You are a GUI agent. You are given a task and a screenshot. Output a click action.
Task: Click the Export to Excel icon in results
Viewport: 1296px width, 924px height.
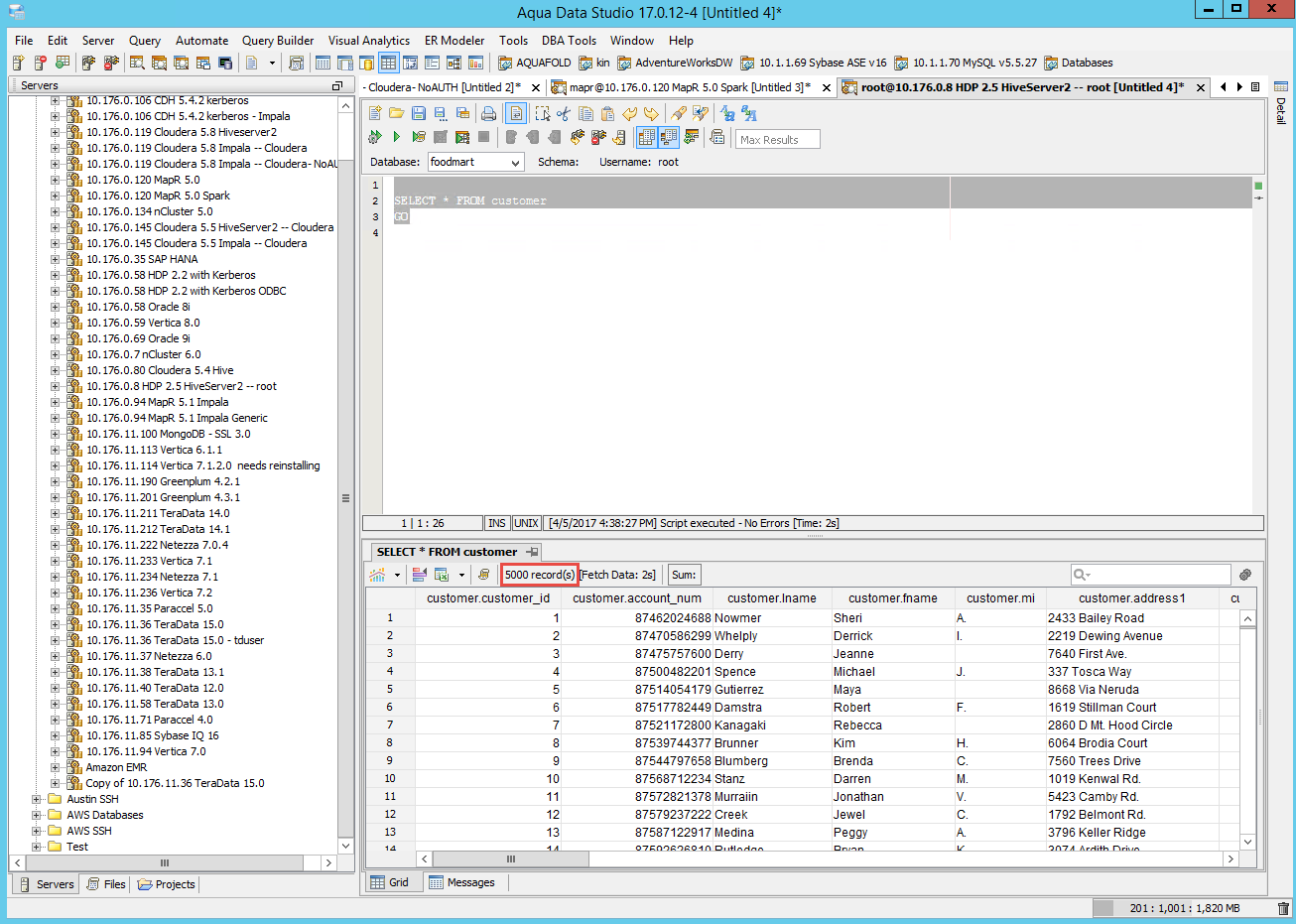pyautogui.click(x=442, y=575)
